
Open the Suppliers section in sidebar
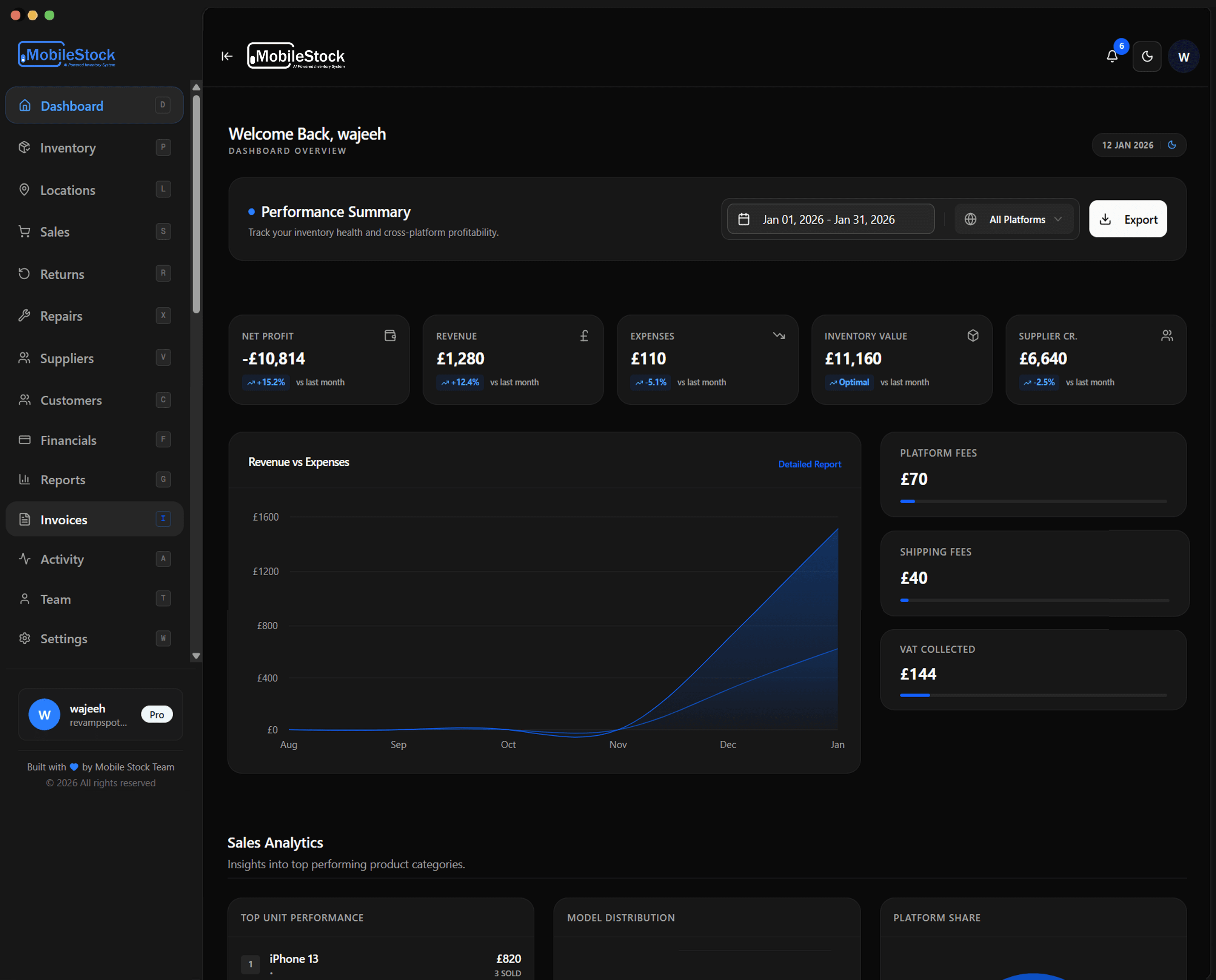(66, 358)
